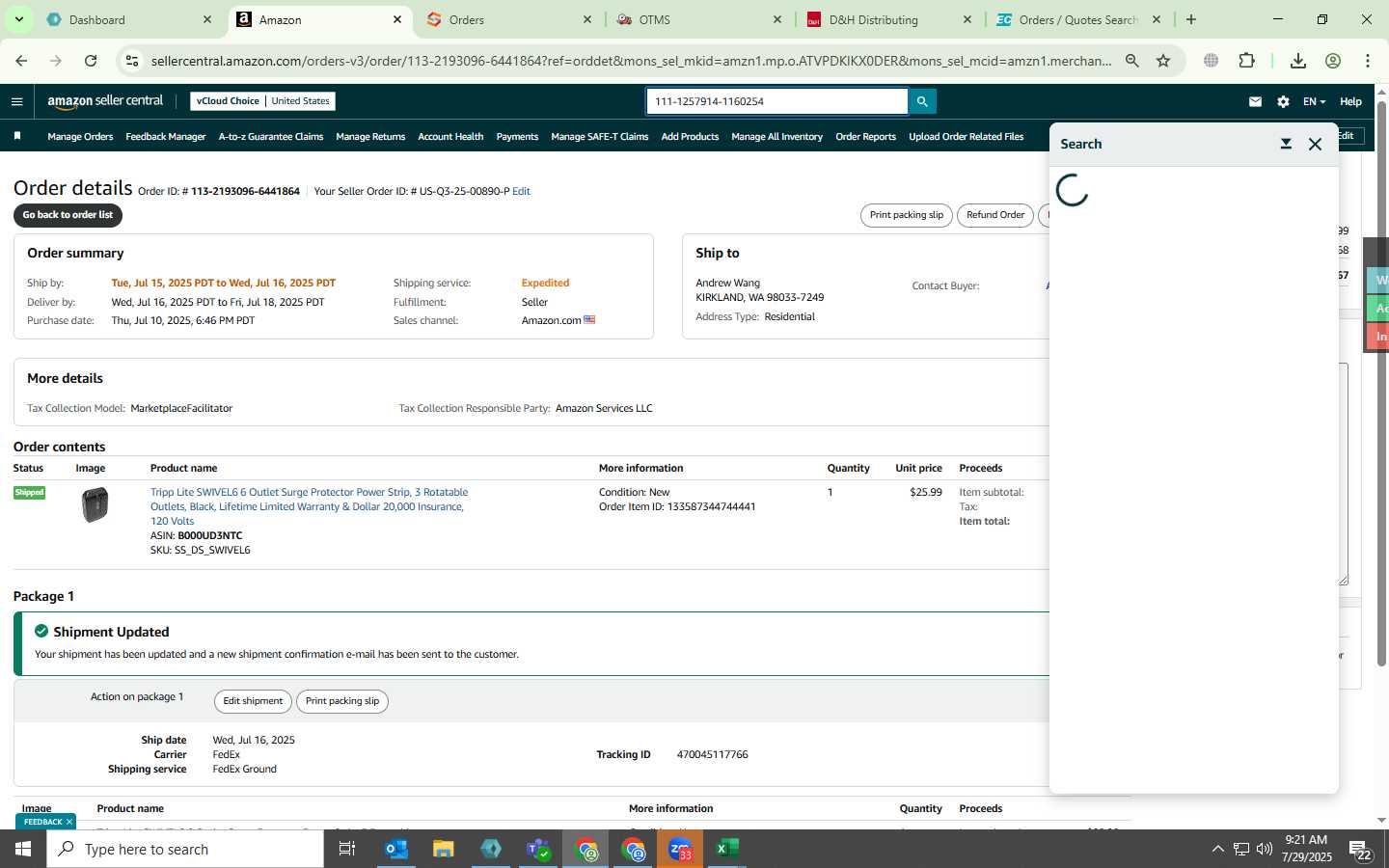Switch to the Orders tab

tap(511, 19)
